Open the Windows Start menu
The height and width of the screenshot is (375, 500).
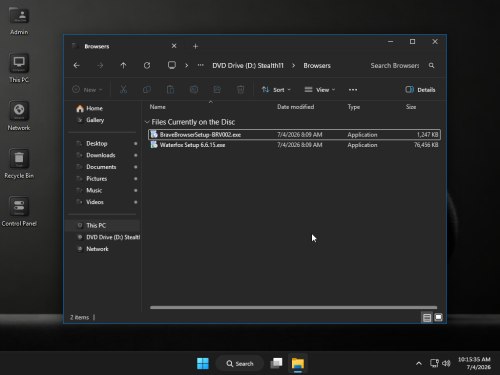point(203,363)
